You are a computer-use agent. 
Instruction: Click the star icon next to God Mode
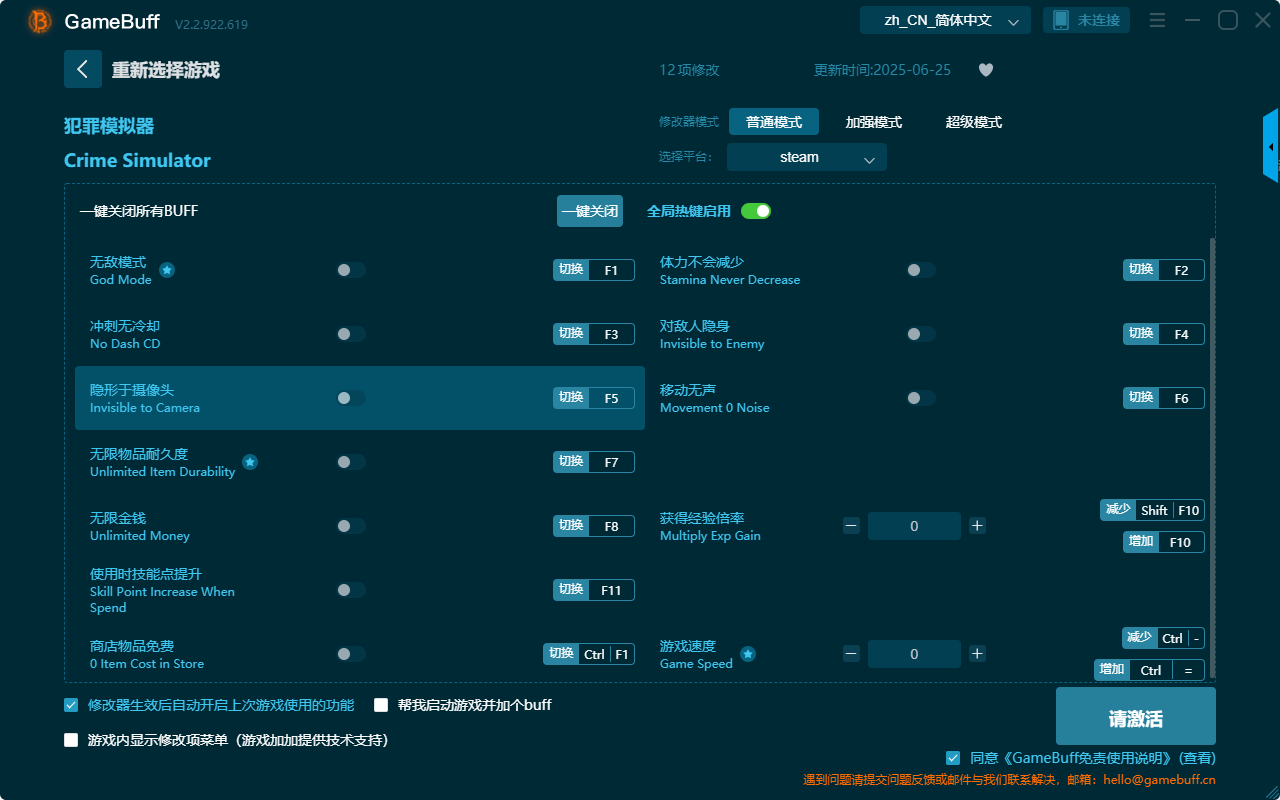166,269
